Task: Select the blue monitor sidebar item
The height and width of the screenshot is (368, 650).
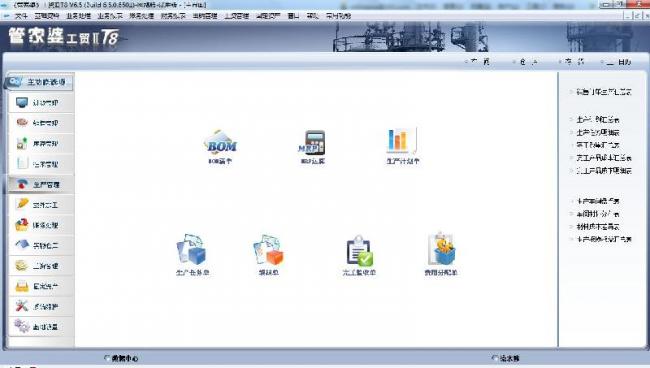Action: [41, 102]
